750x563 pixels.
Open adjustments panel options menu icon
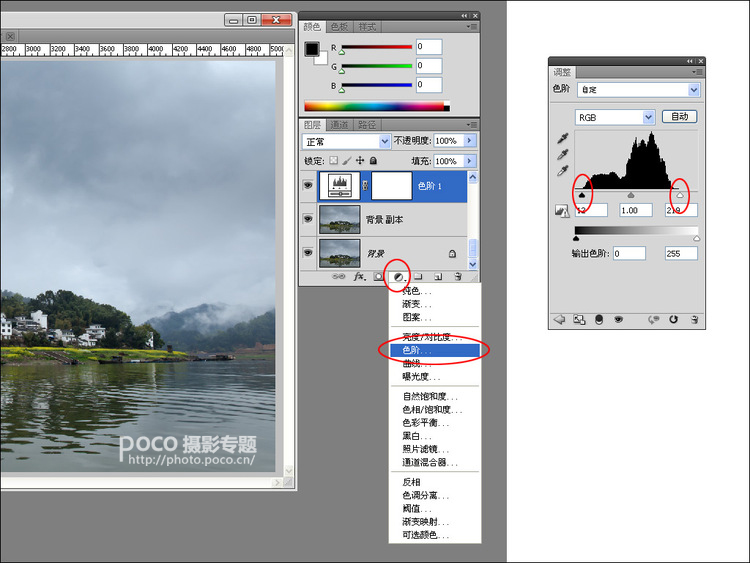(697, 72)
